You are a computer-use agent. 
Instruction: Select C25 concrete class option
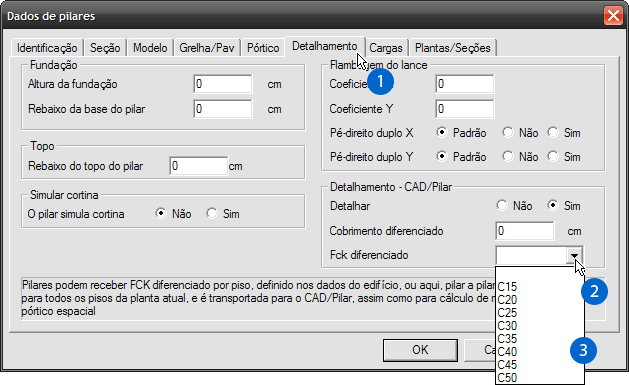click(x=540, y=313)
